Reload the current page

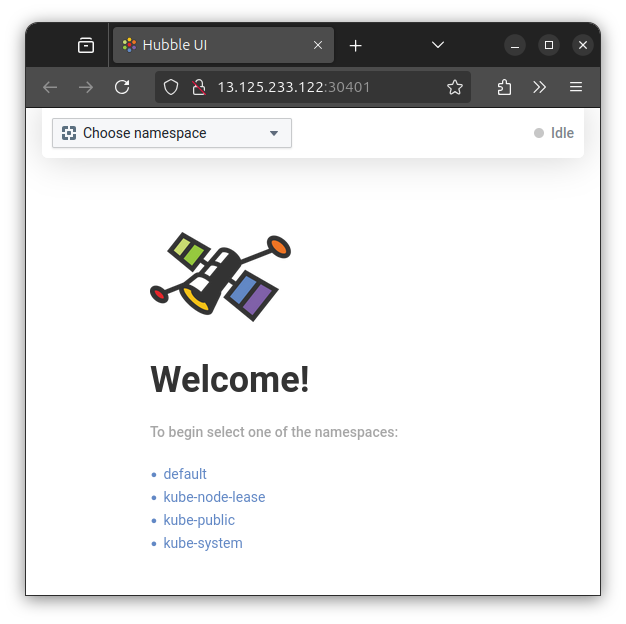coord(122,87)
